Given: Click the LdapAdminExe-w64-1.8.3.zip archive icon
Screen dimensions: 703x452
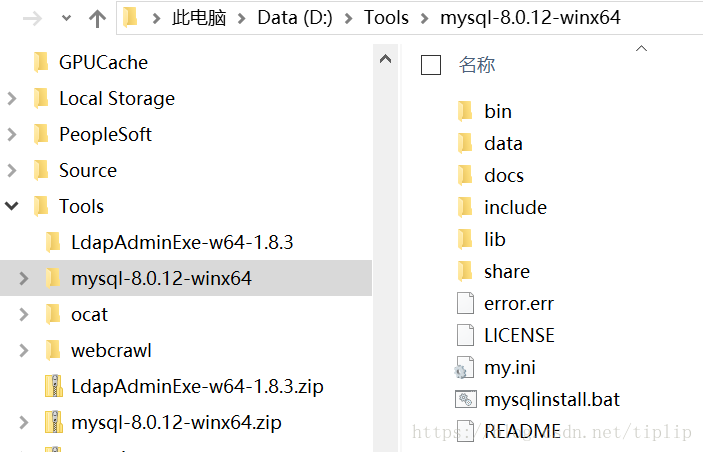Looking at the screenshot, I should (x=53, y=387).
